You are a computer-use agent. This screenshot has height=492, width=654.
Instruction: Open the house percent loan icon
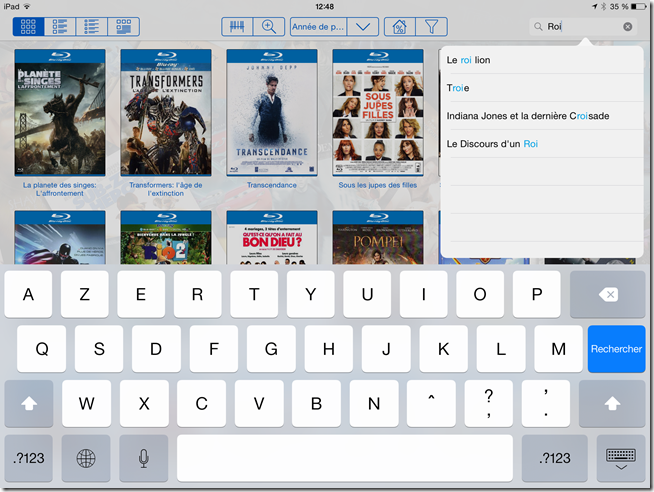400,27
